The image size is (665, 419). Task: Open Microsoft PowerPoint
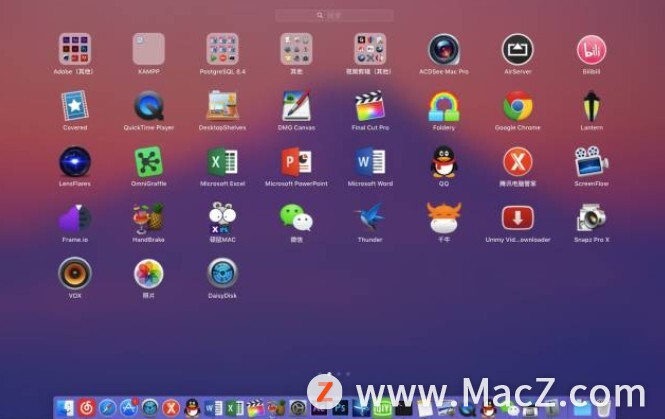[x=296, y=162]
